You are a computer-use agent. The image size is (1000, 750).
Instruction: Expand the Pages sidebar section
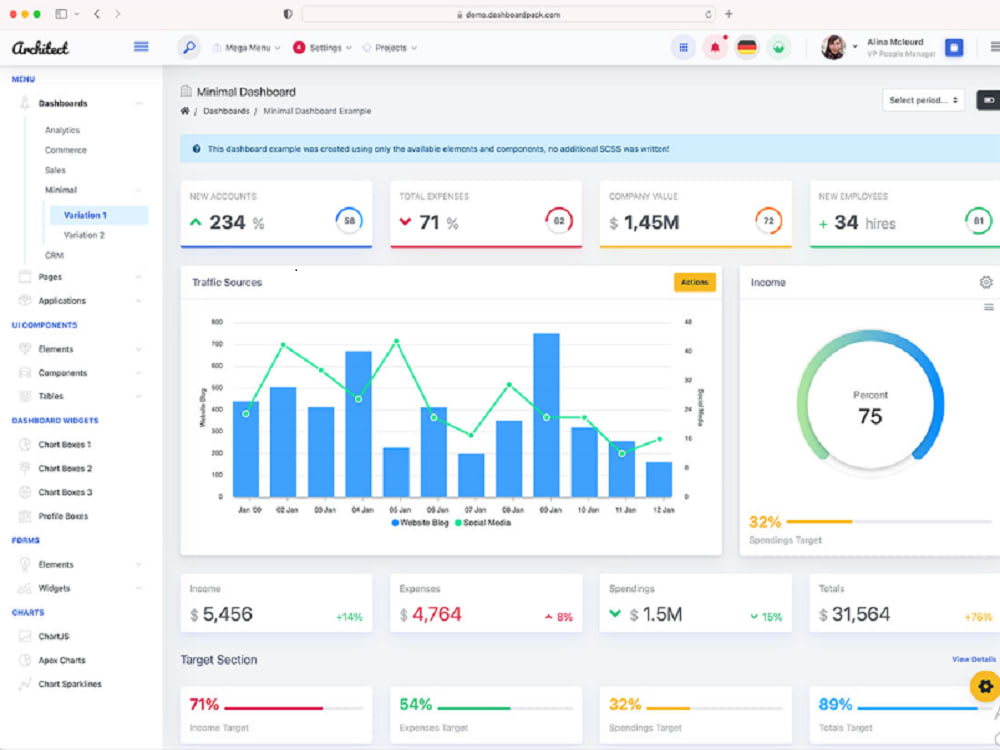[138, 277]
